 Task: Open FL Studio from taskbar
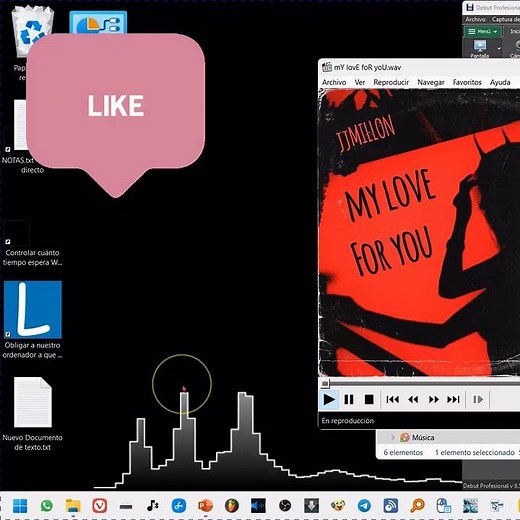click(x=232, y=506)
